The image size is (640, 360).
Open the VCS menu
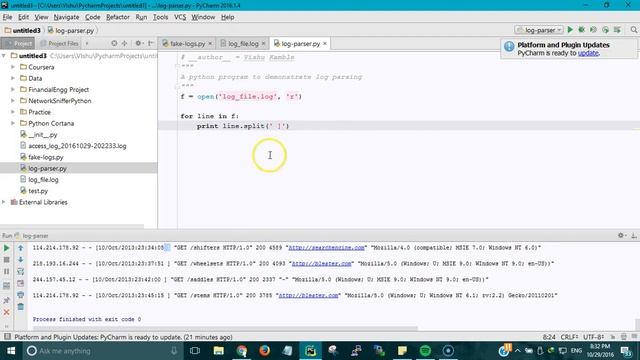pyautogui.click(x=180, y=17)
